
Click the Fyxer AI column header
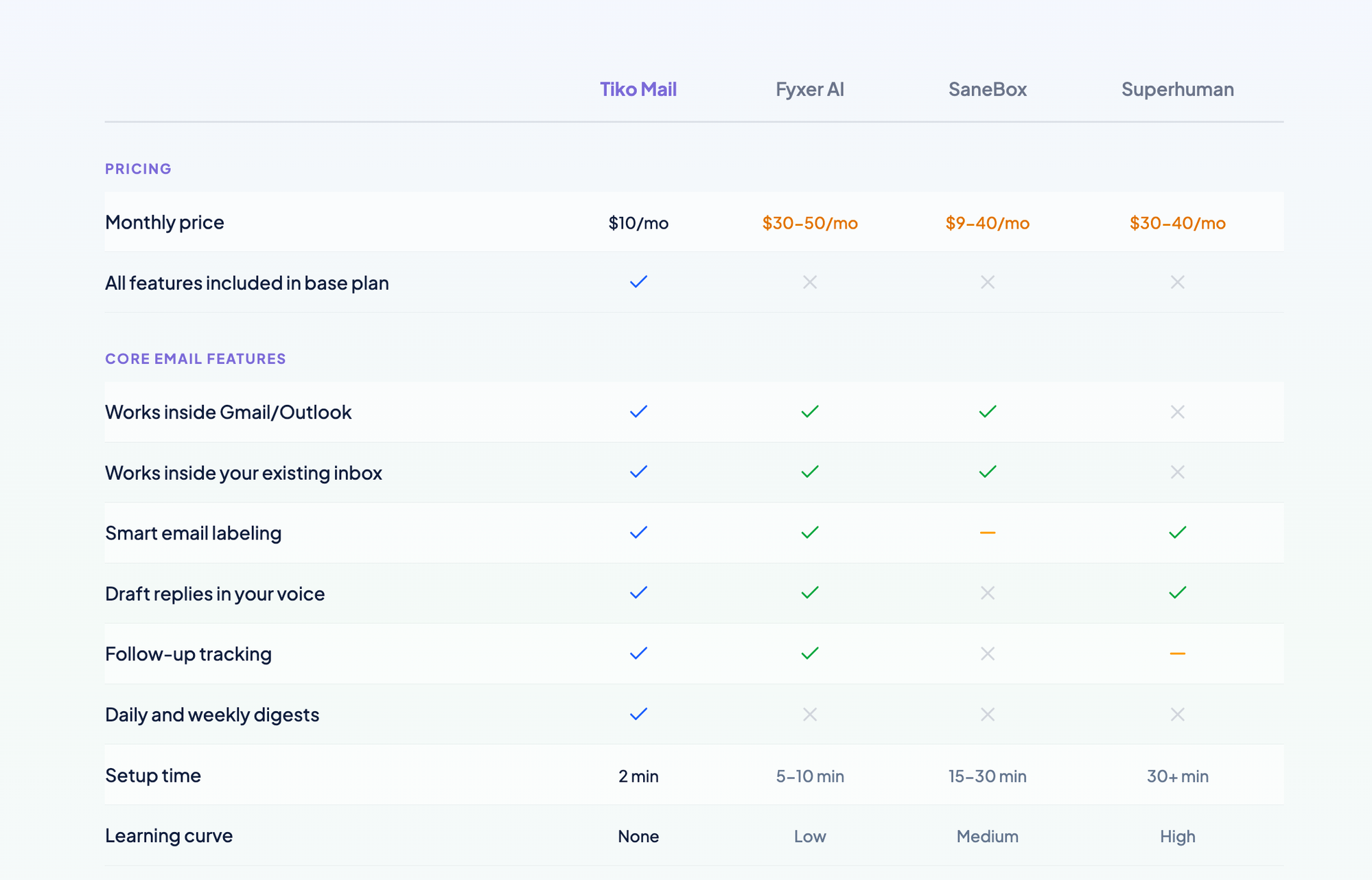810,89
